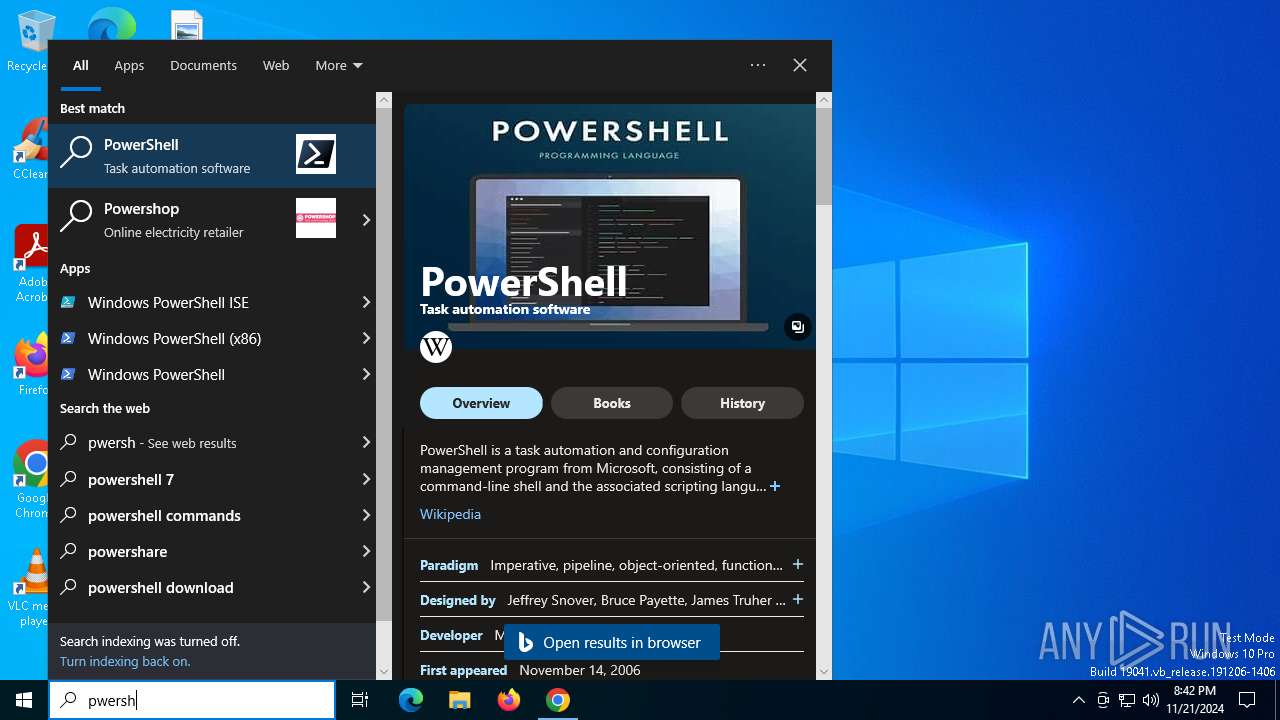Open Firefox from the taskbar

click(x=509, y=700)
